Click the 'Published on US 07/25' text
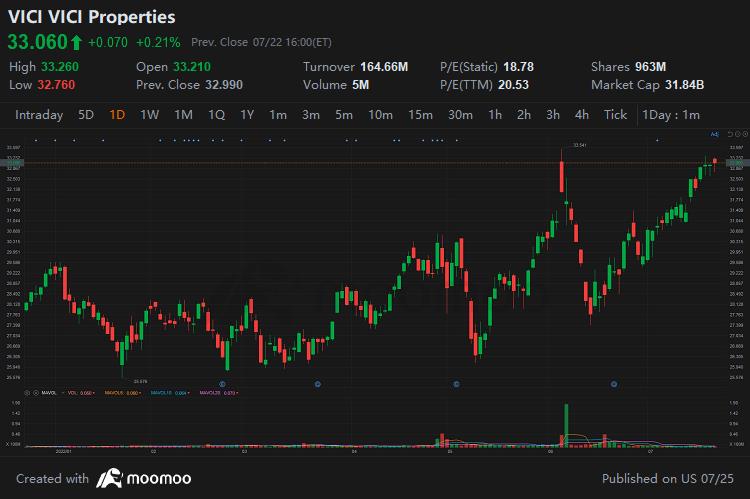This screenshot has height=499, width=750. [668, 478]
